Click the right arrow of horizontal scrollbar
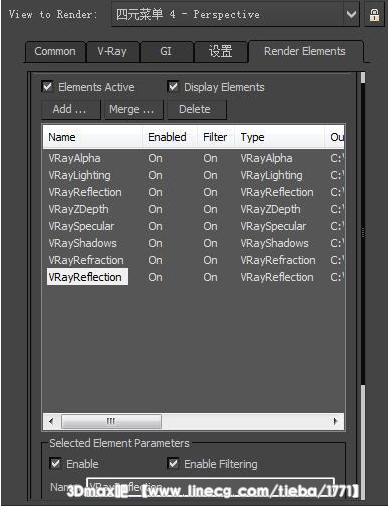This screenshot has width=388, height=508. 336,421
